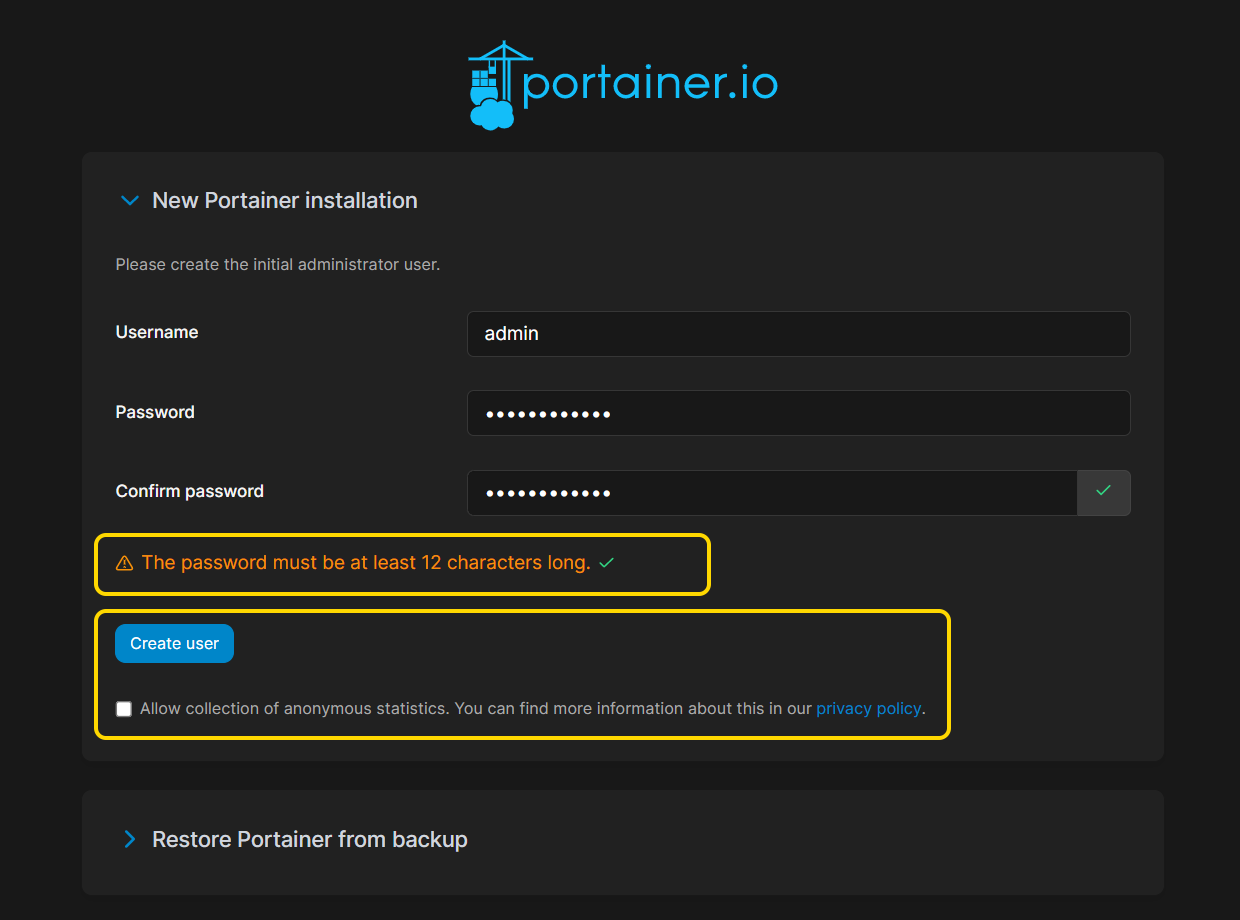The height and width of the screenshot is (920, 1240).
Task: Click the checkmark after password length message
Action: tap(606, 563)
